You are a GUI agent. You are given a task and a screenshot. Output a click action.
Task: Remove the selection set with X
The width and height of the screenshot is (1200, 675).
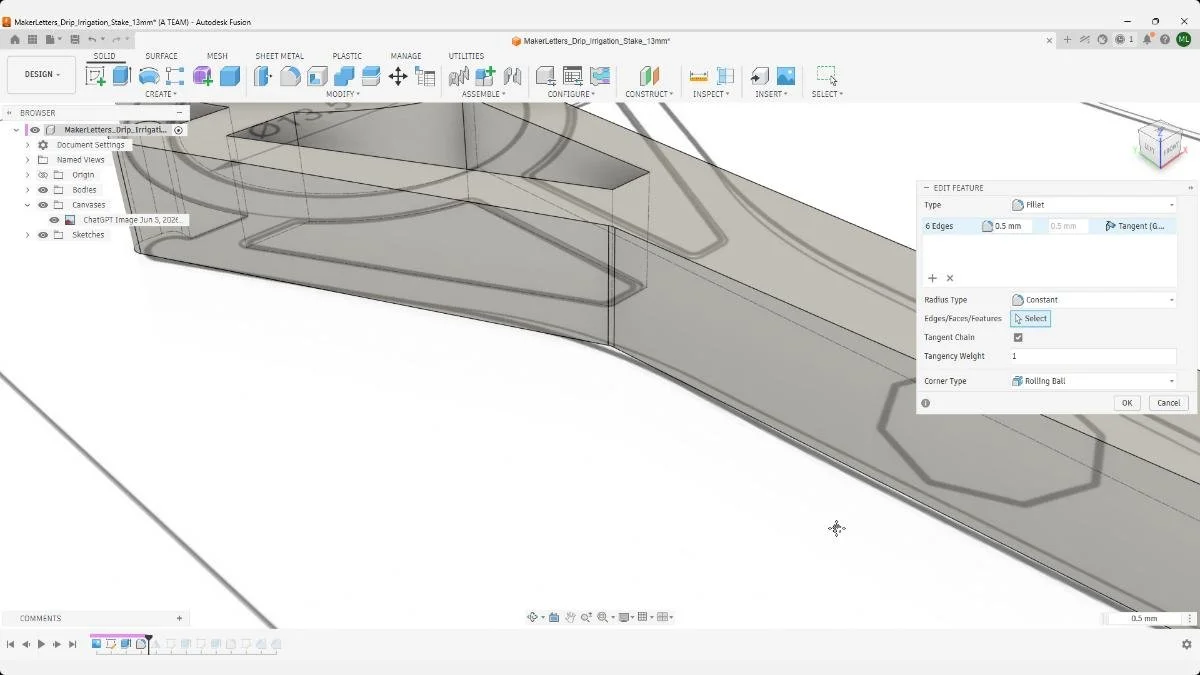[950, 278]
